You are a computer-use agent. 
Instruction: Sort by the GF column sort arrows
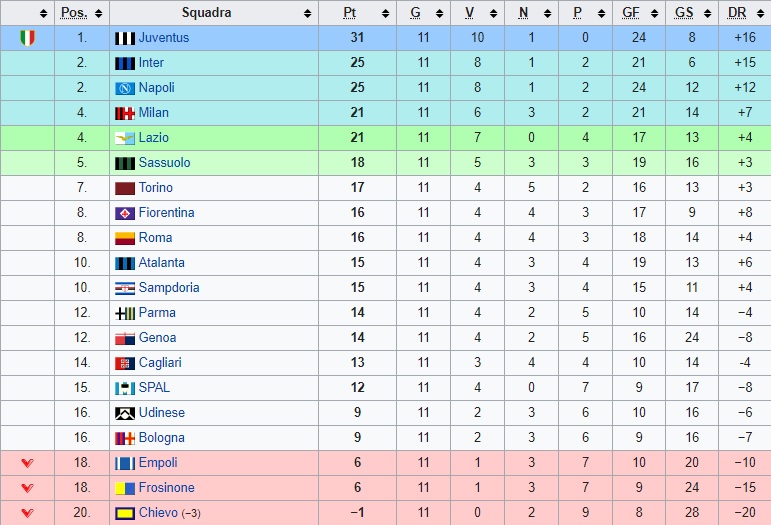(x=654, y=13)
